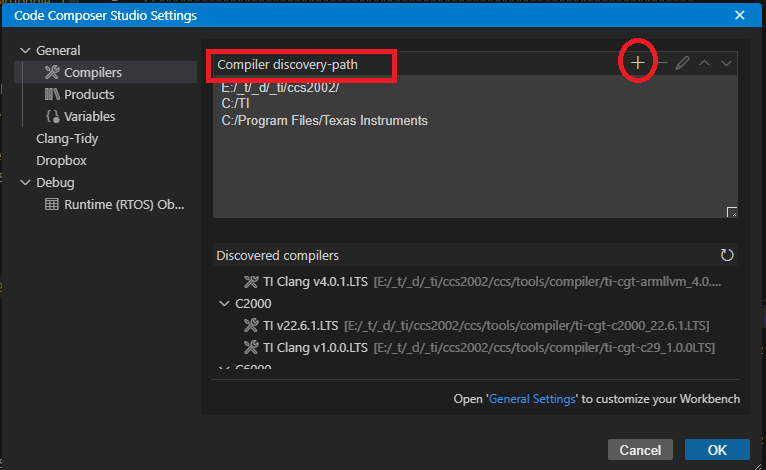
Task: Select the General category label
Action: coord(58,50)
